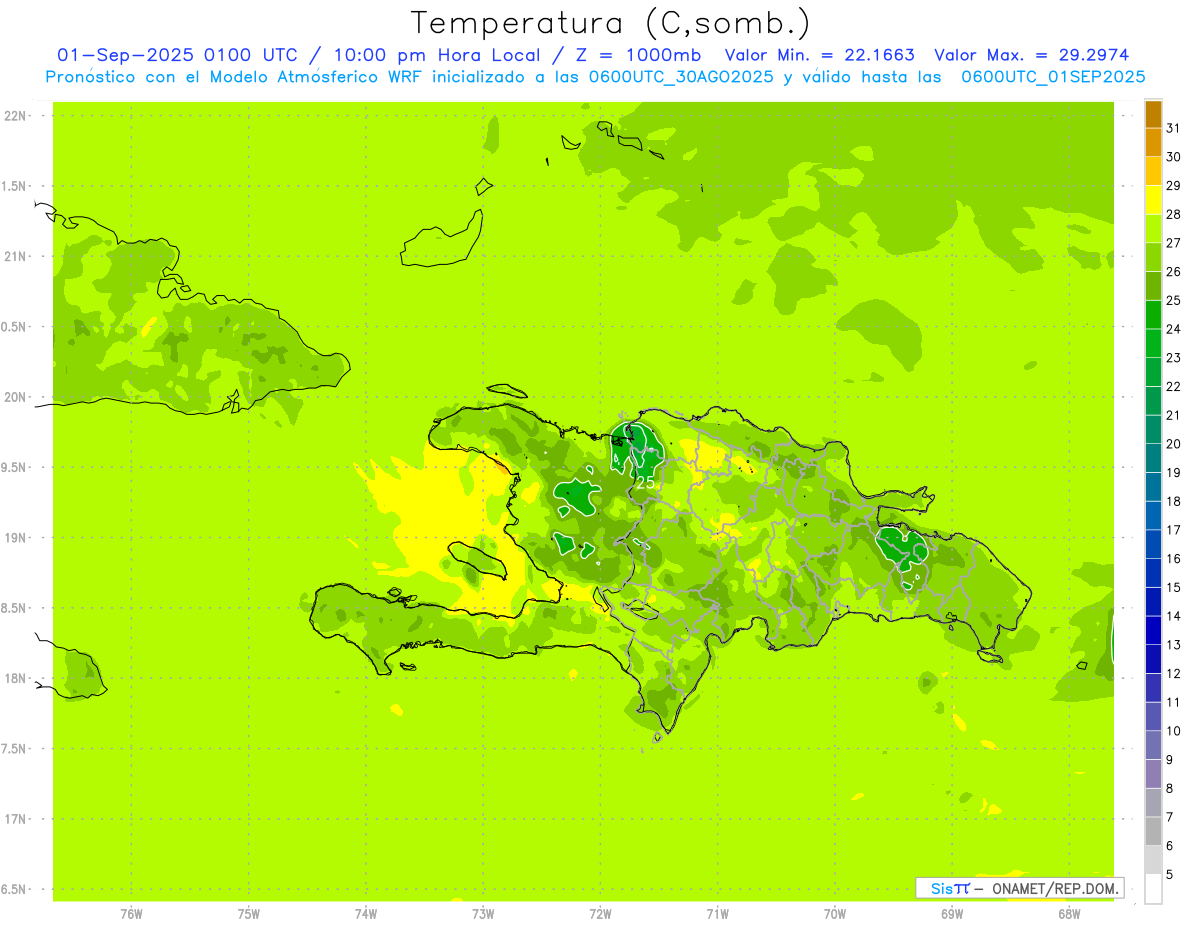This screenshot has height=927, width=1200.
Task: Click the '76W' longitude label
Action: point(131,914)
